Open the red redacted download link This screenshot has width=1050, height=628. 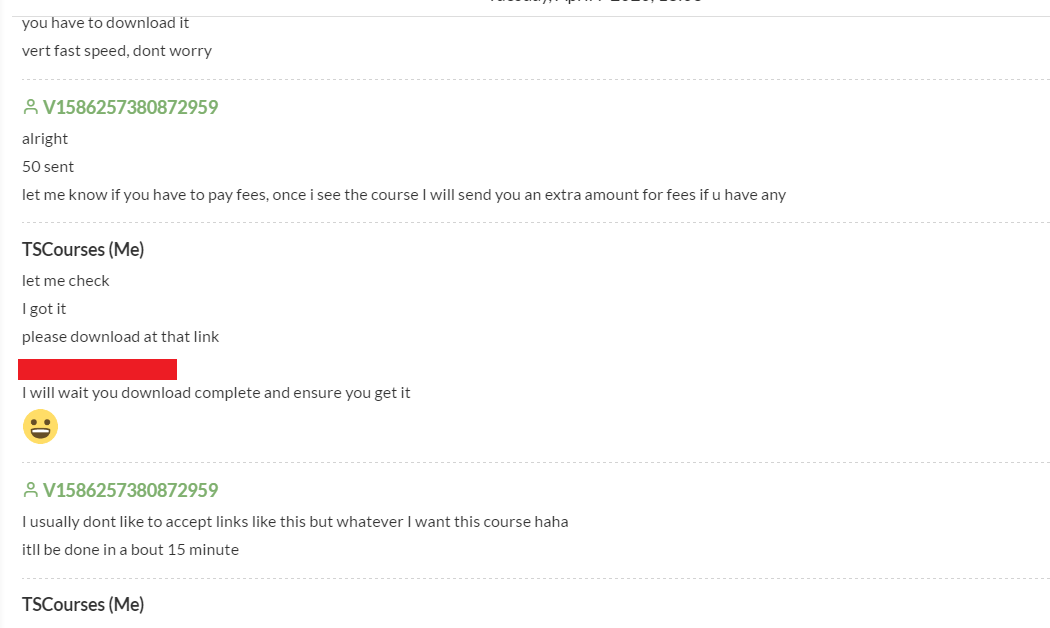[x=97, y=369]
